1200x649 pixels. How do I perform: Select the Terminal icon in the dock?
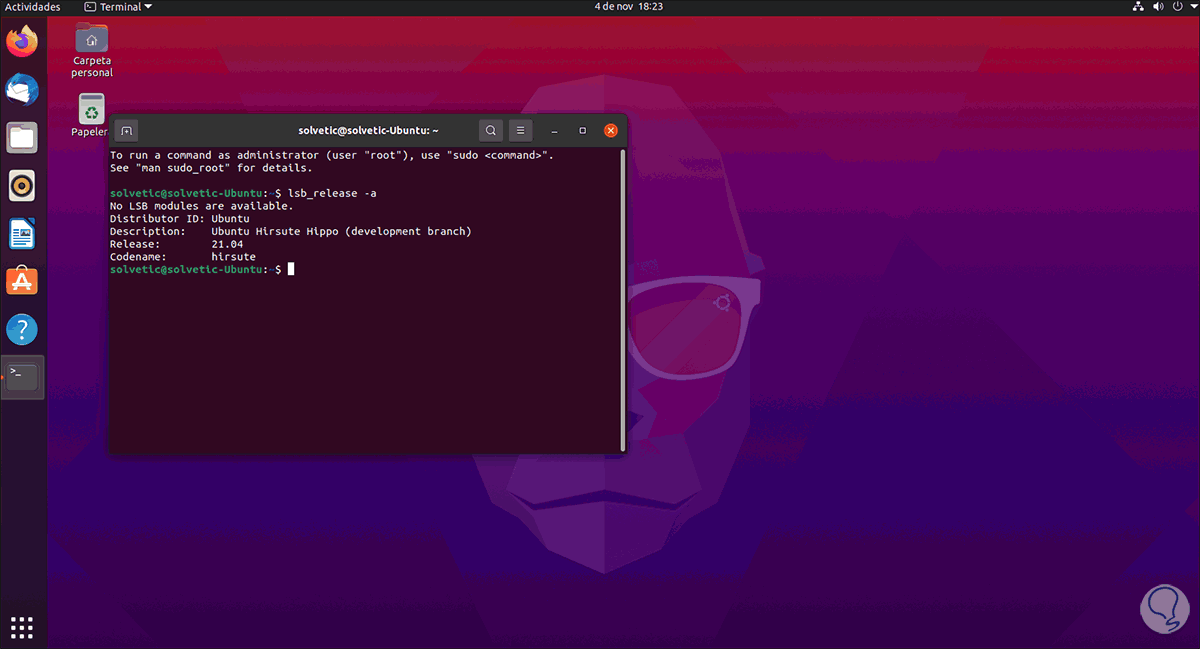(x=22, y=377)
